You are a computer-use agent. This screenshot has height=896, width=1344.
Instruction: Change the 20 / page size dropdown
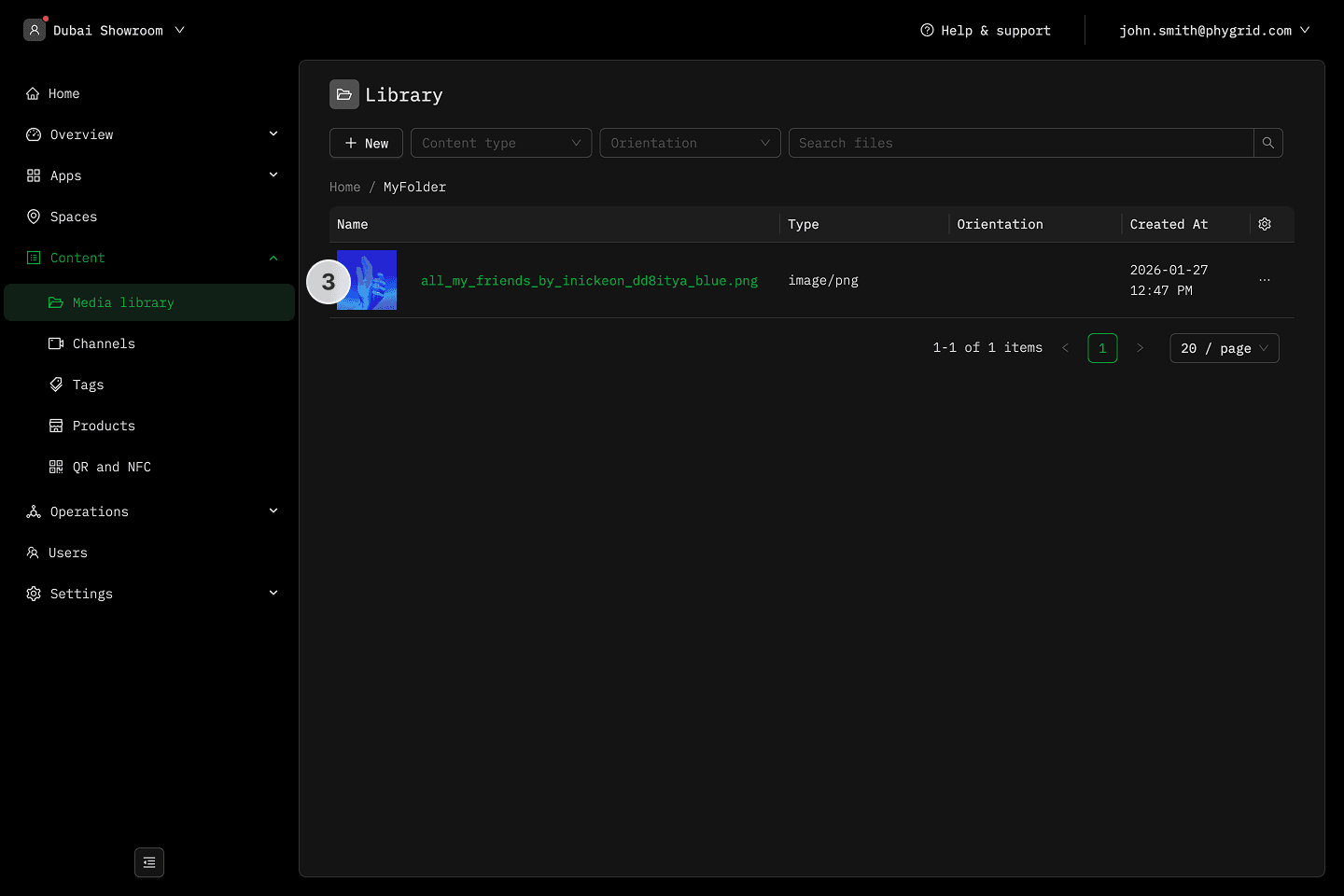[x=1224, y=348]
